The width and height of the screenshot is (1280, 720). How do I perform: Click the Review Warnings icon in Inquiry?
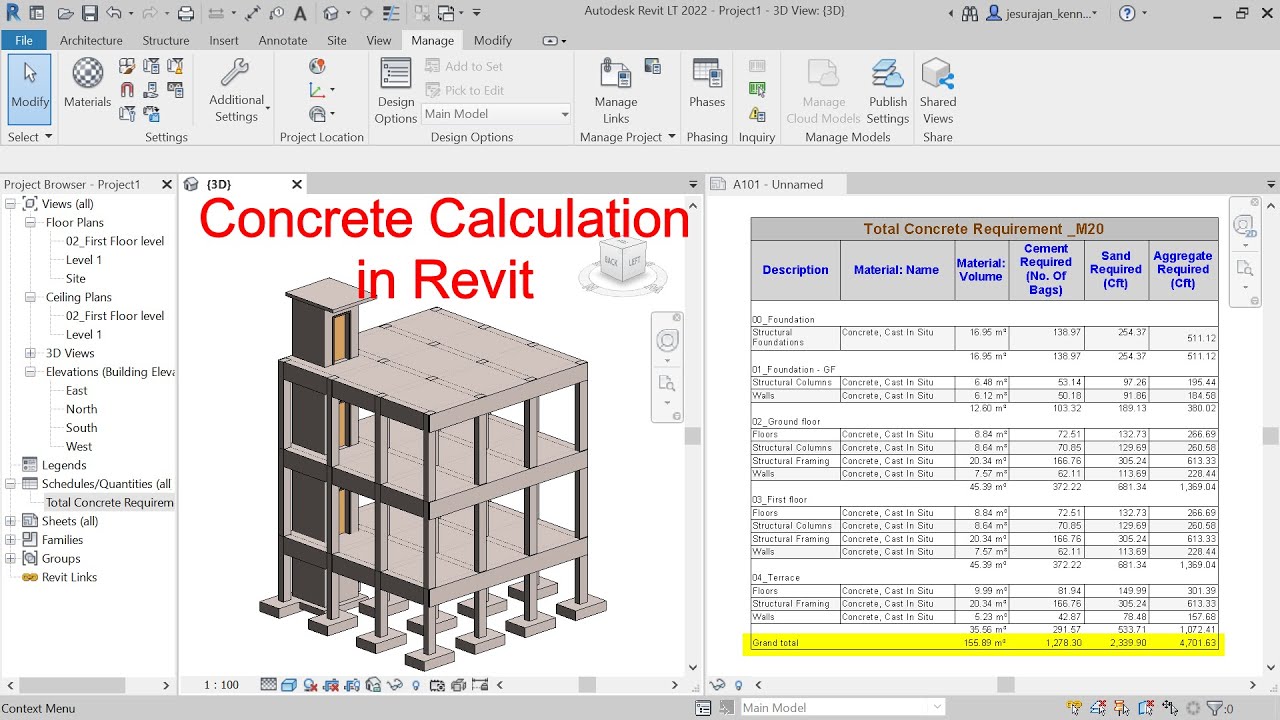pyautogui.click(x=757, y=114)
